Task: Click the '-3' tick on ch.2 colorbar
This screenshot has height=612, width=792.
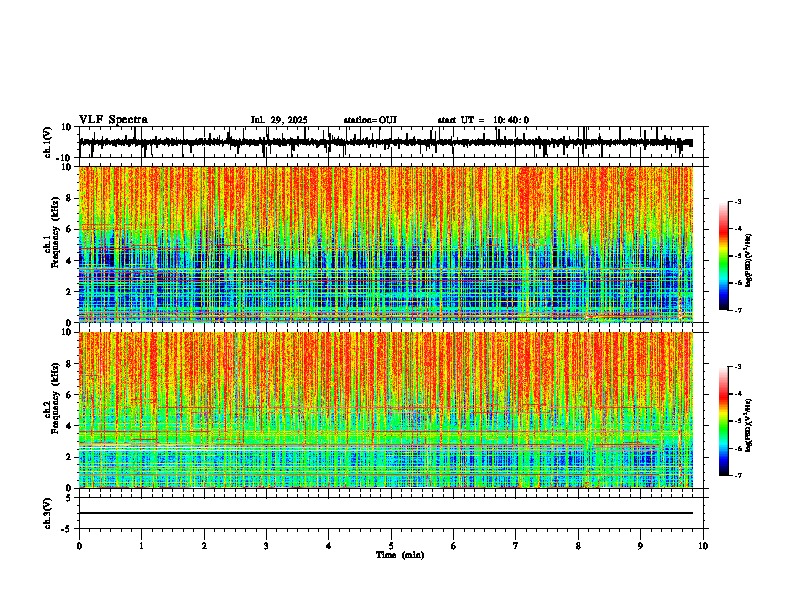Action: click(x=737, y=367)
